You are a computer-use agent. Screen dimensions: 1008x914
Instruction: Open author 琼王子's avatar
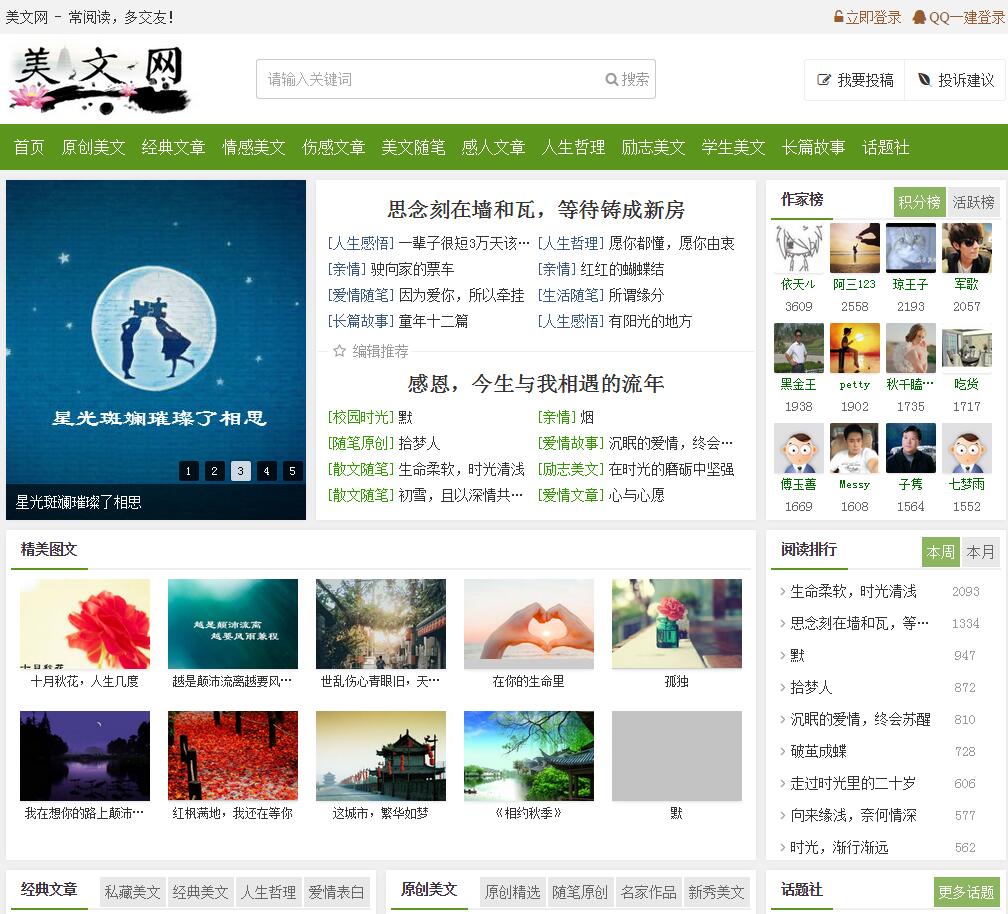[910, 248]
